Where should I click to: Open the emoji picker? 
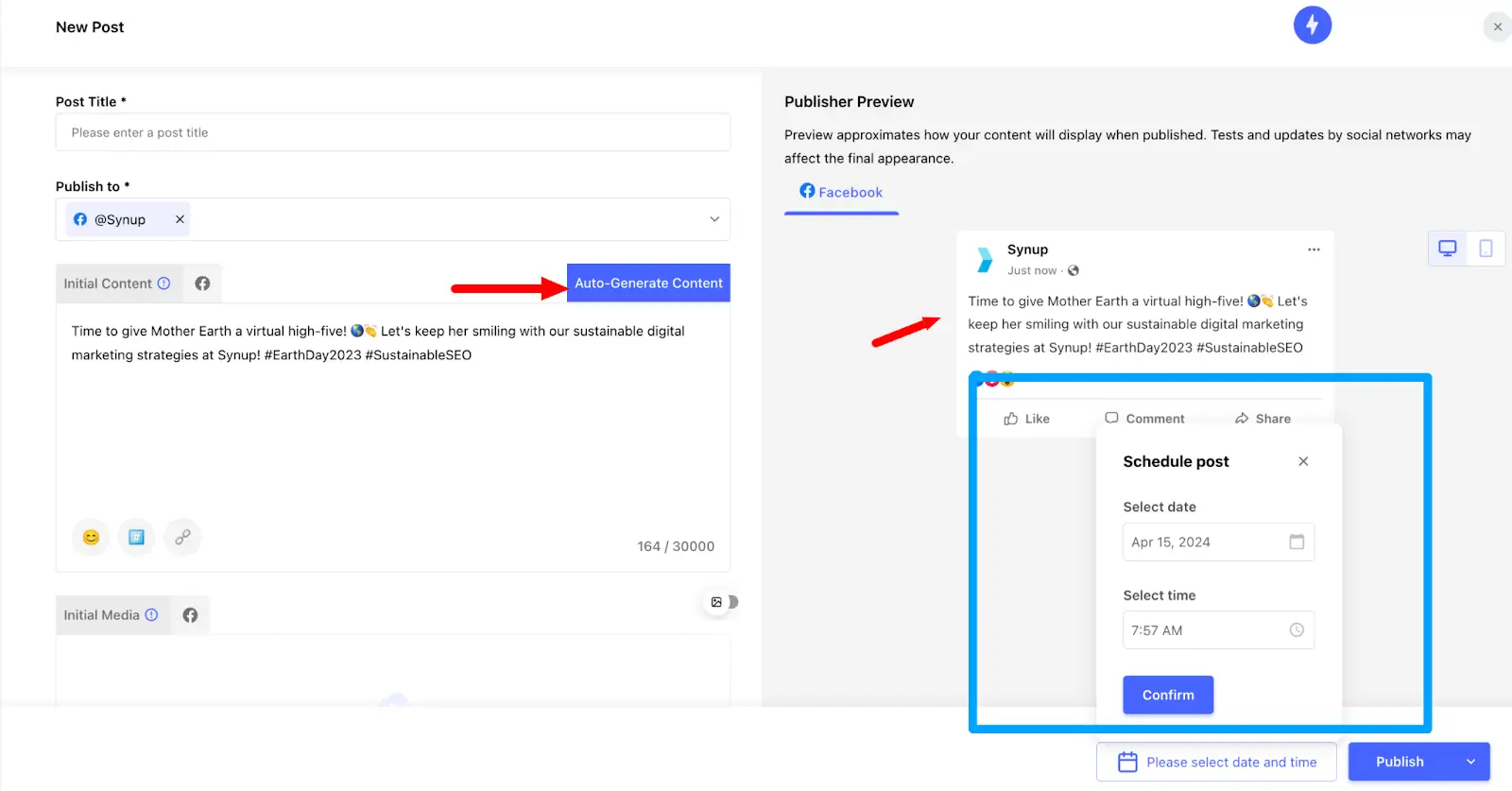[x=91, y=537]
